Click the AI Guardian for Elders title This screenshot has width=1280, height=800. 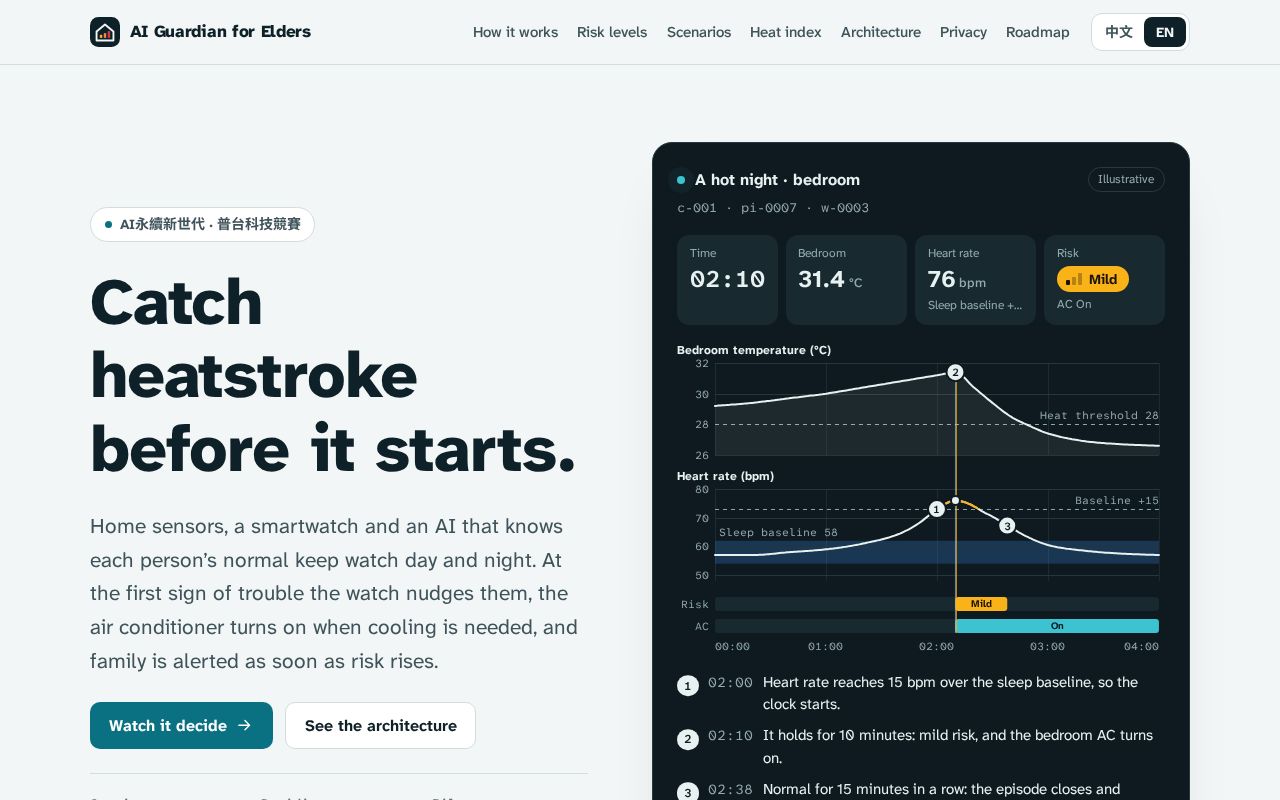point(220,32)
